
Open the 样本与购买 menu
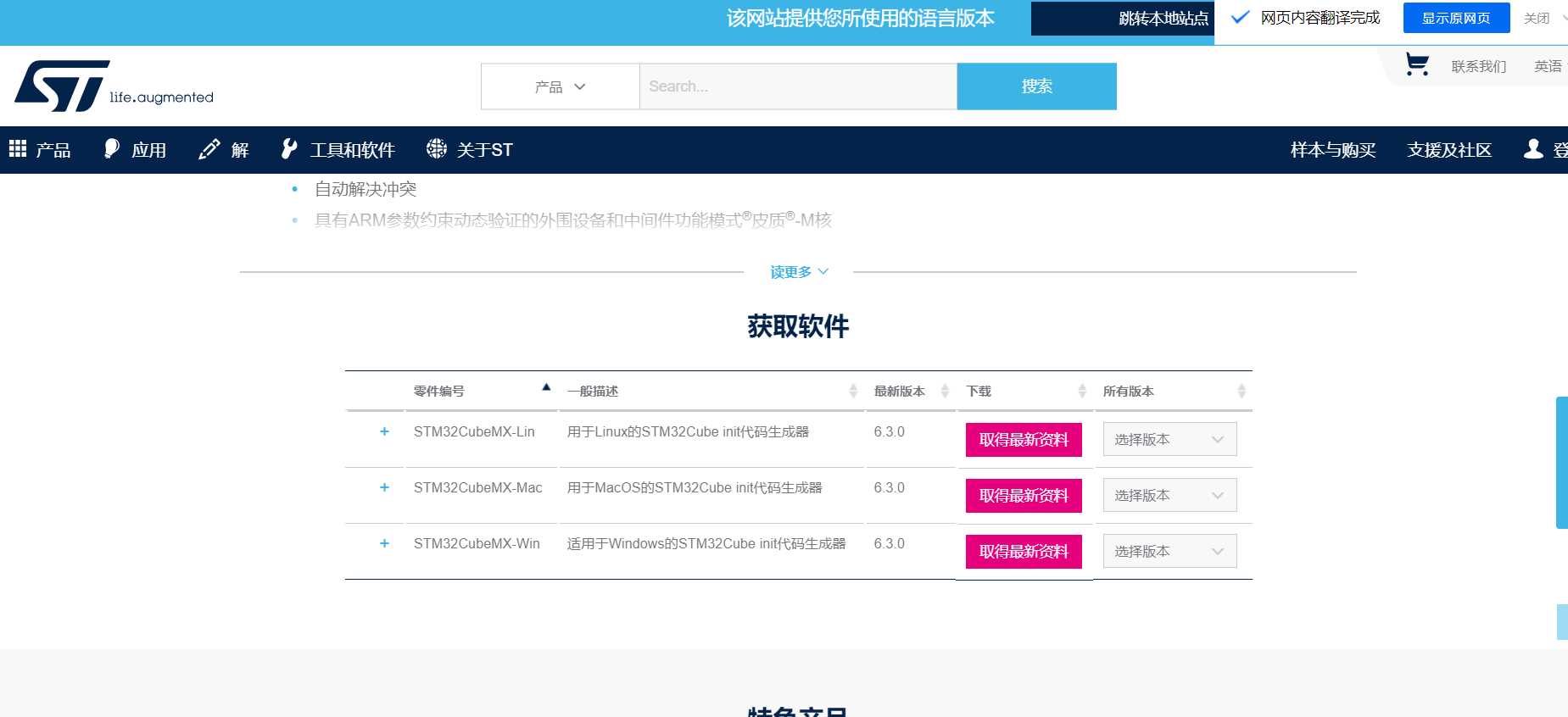pos(1333,150)
